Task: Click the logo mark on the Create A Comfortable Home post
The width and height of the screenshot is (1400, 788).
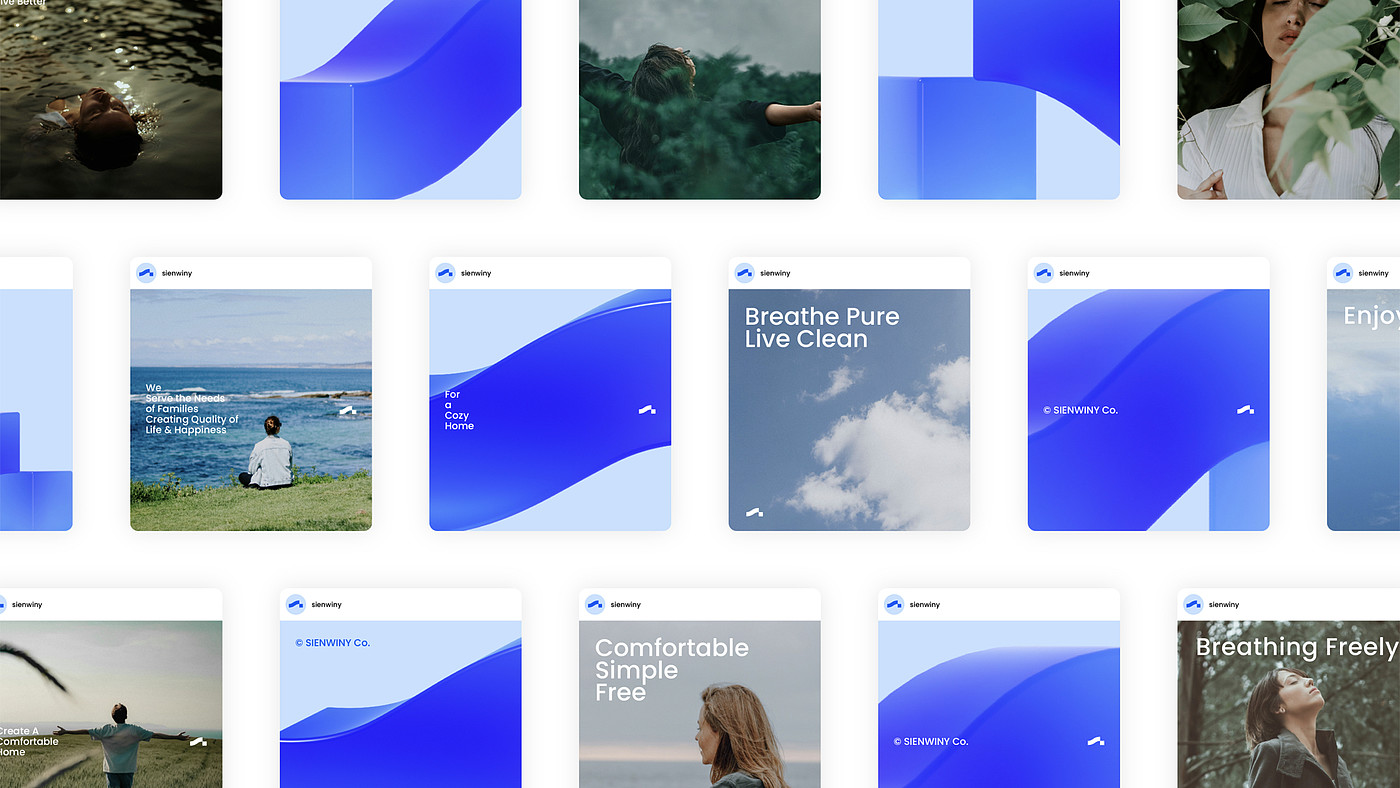Action: (198, 741)
